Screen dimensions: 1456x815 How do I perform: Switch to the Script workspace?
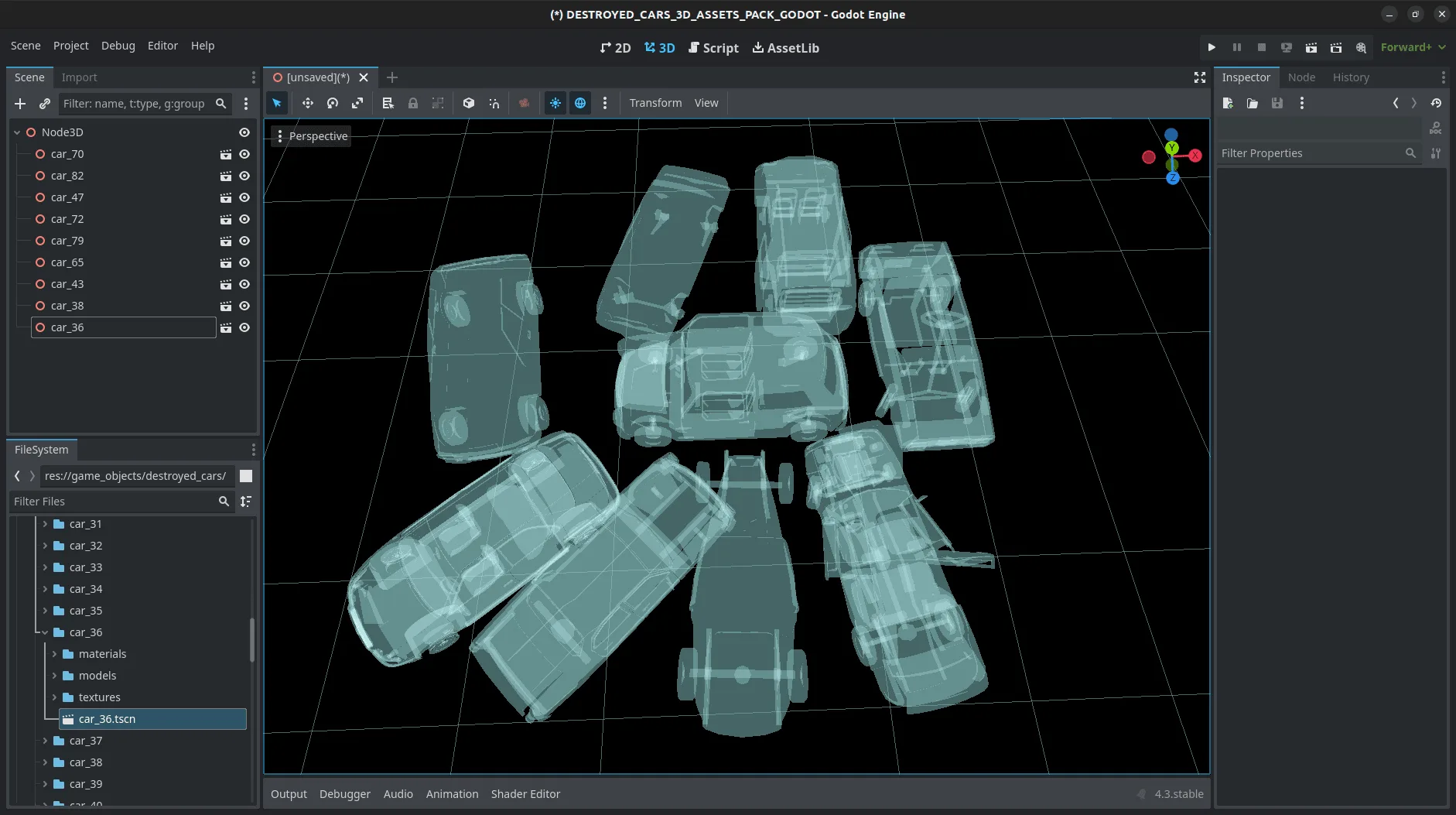click(x=713, y=48)
